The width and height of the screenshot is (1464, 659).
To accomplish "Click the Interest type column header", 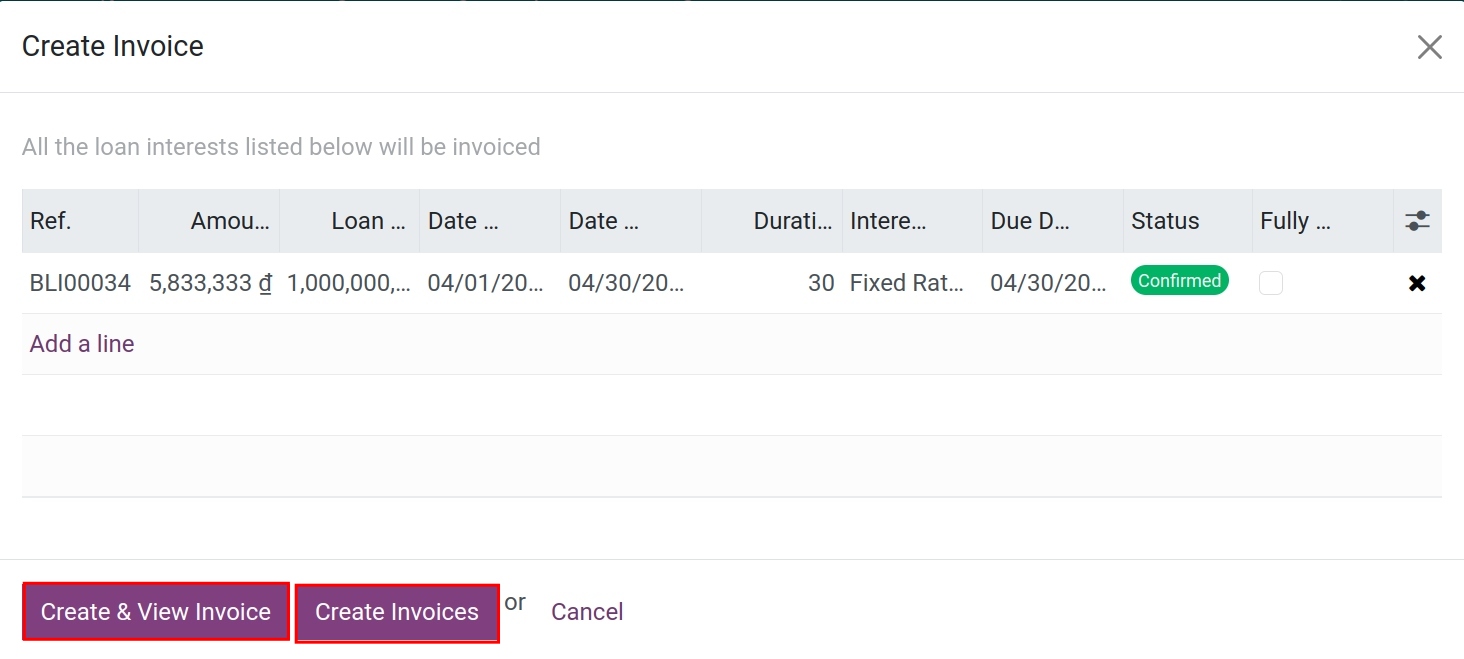I will 912,221.
